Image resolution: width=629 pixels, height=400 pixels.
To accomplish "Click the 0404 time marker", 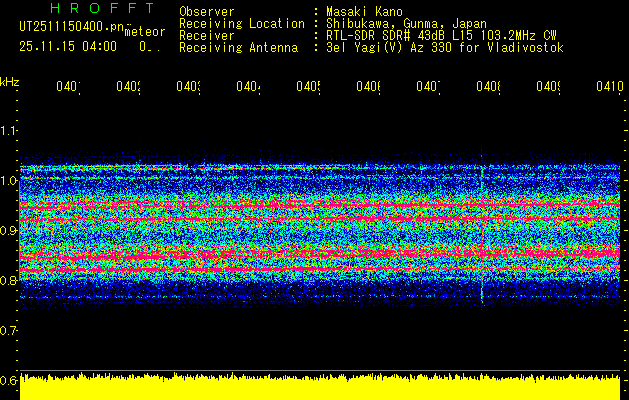I will [248, 86].
